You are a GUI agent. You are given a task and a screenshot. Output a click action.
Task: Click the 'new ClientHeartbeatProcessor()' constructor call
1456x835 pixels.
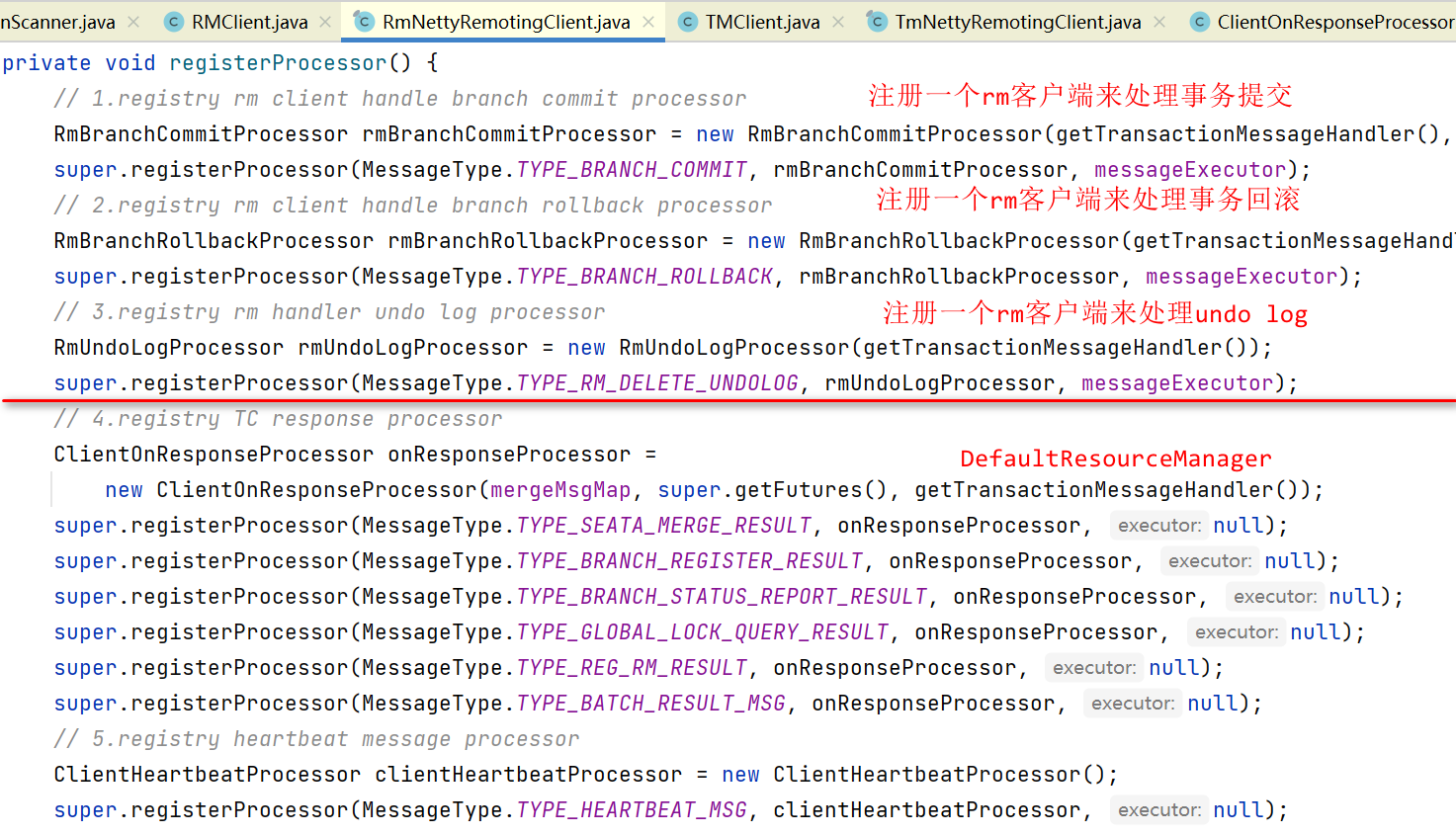click(x=919, y=775)
